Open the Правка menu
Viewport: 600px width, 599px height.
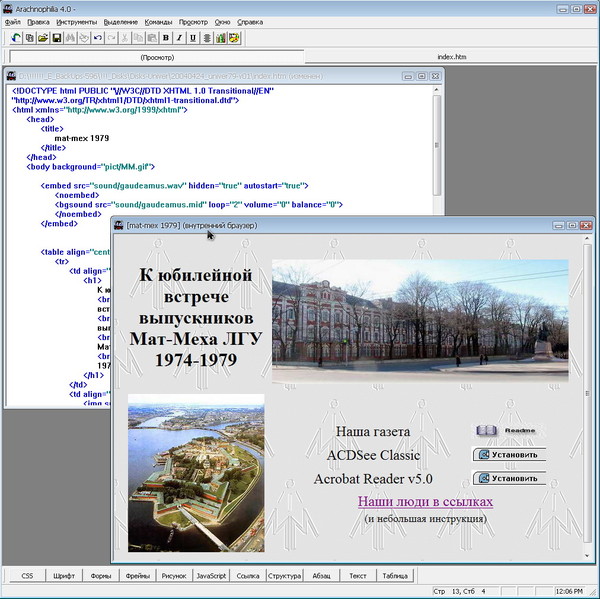click(x=38, y=22)
